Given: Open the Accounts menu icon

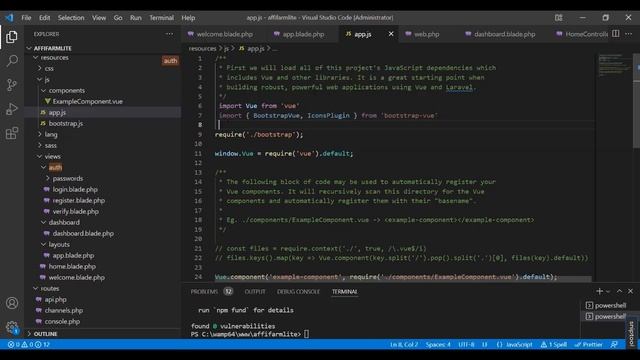Looking at the screenshot, I should (12, 303).
